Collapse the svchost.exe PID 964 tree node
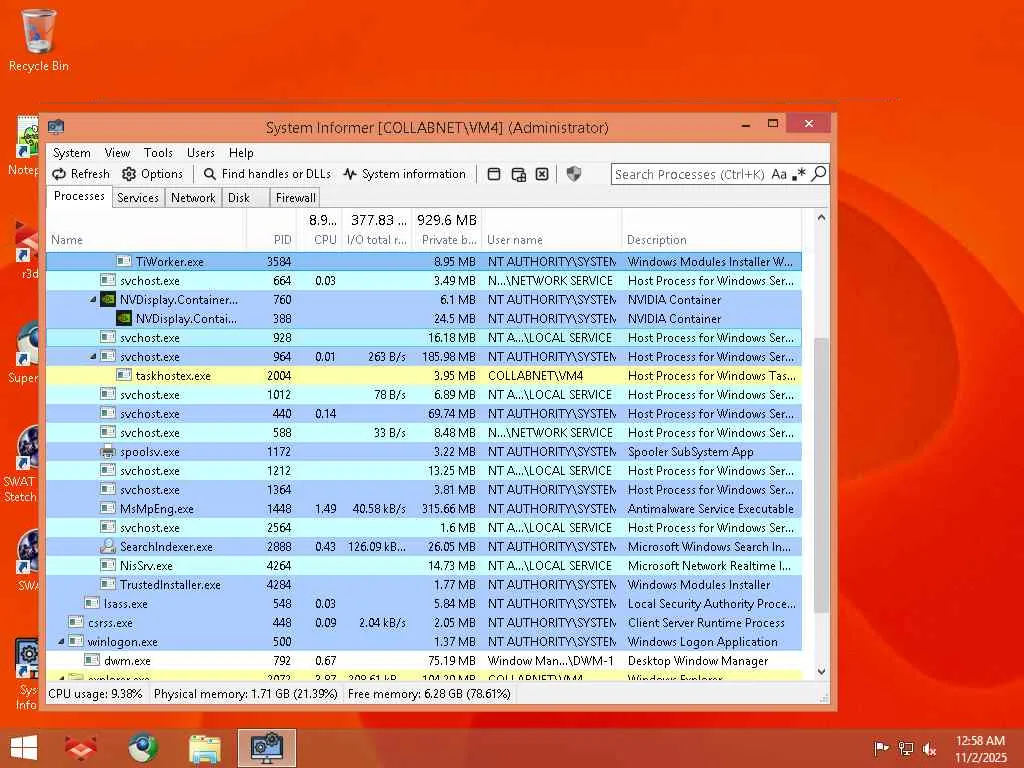Viewport: 1024px width, 768px height. [93, 357]
